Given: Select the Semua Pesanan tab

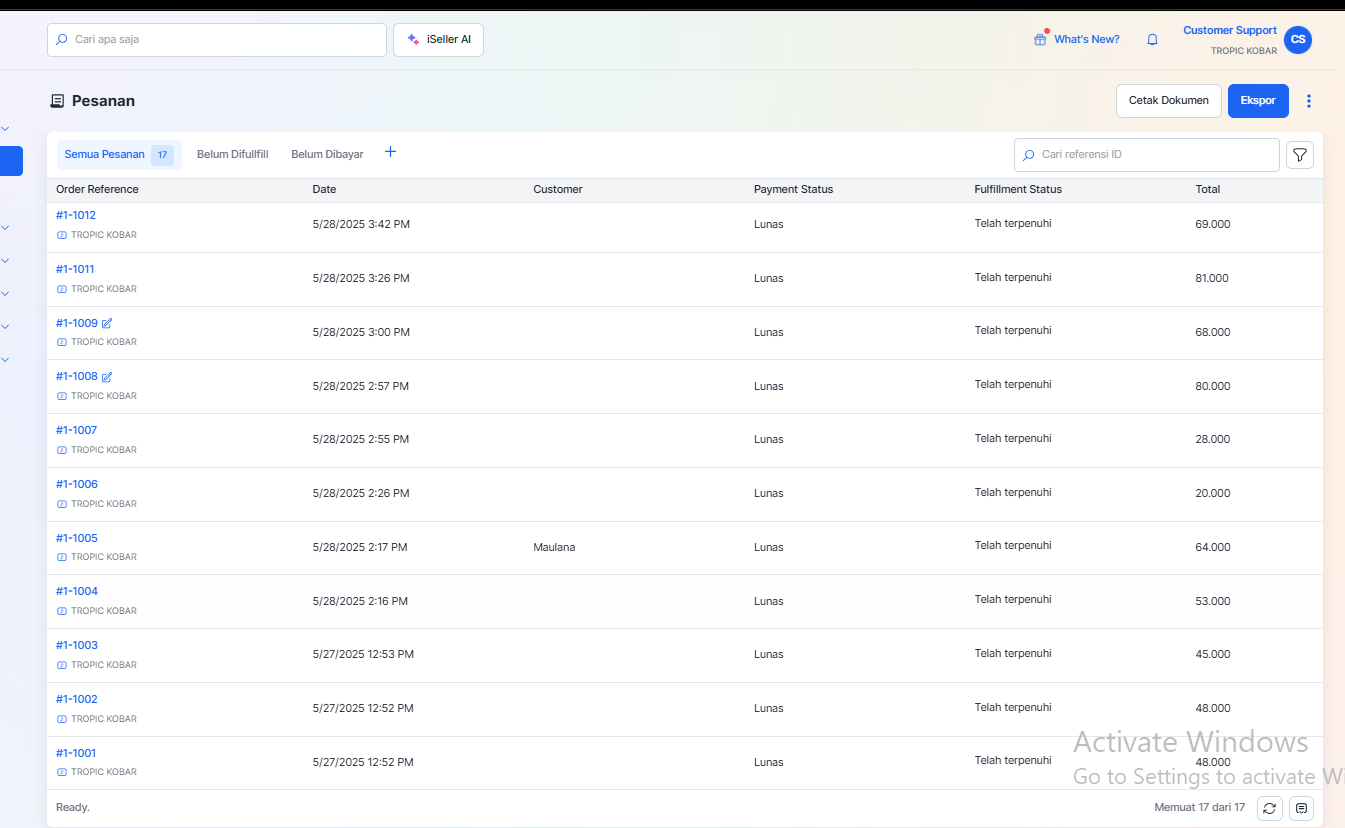Looking at the screenshot, I should click(105, 155).
